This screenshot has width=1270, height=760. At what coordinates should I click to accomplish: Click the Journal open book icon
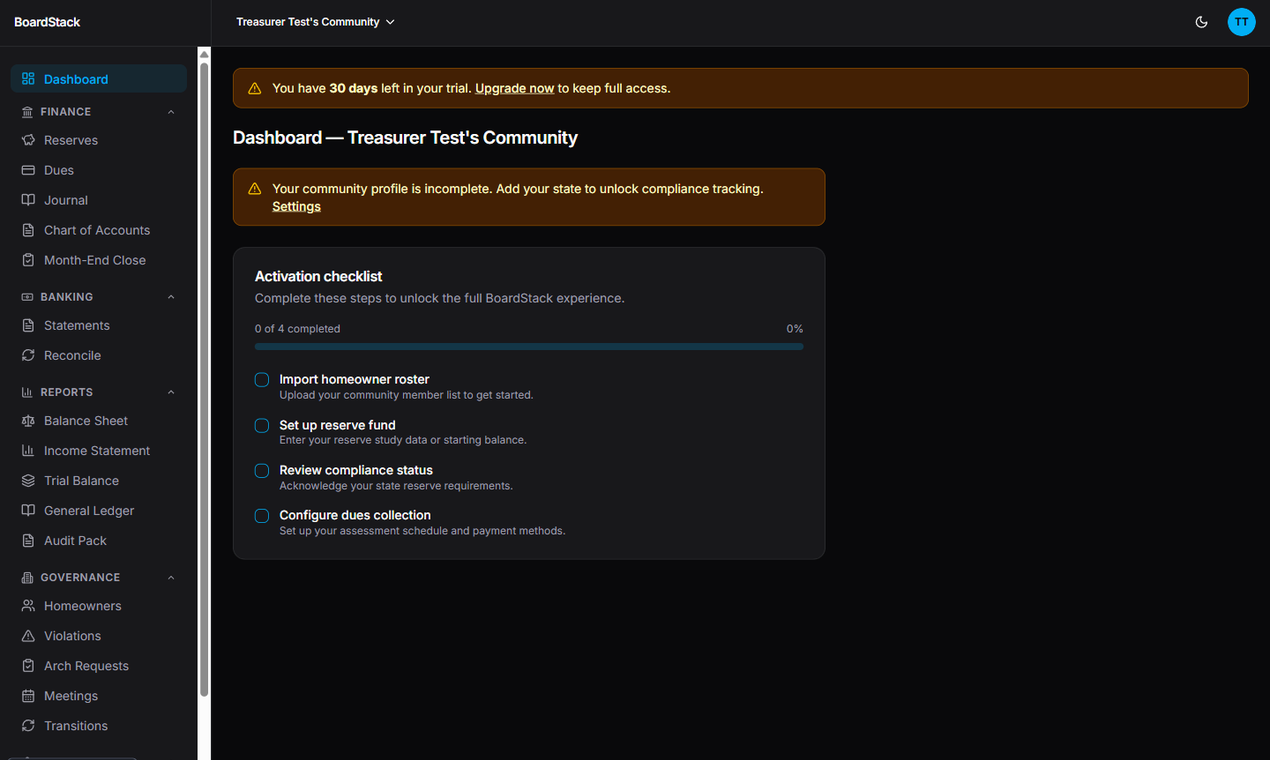pos(28,200)
